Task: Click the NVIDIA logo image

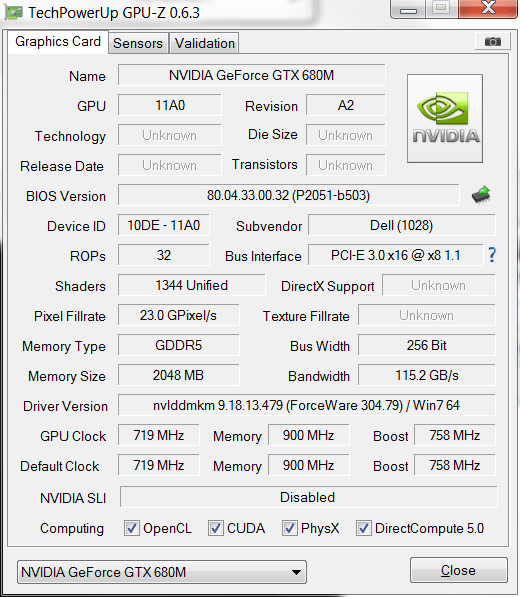Action: coord(445,118)
